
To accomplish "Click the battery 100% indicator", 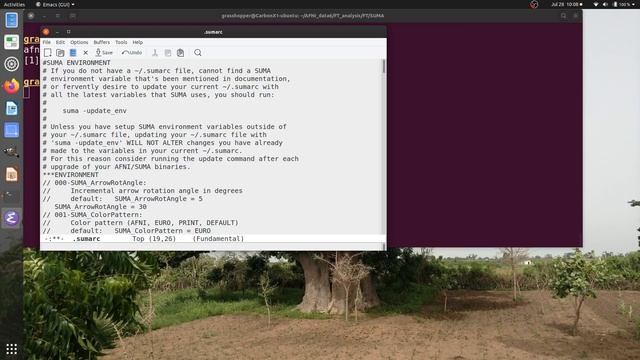I will click(621, 4).
